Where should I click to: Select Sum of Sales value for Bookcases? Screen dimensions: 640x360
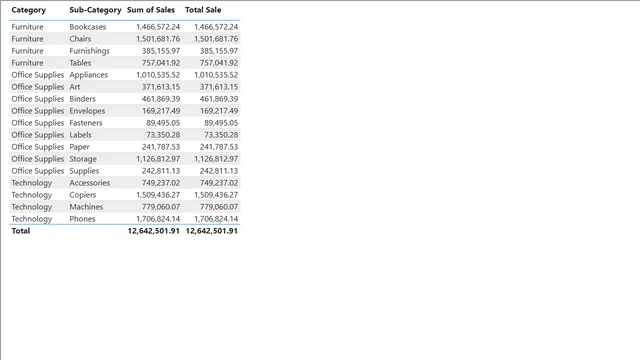(158, 27)
